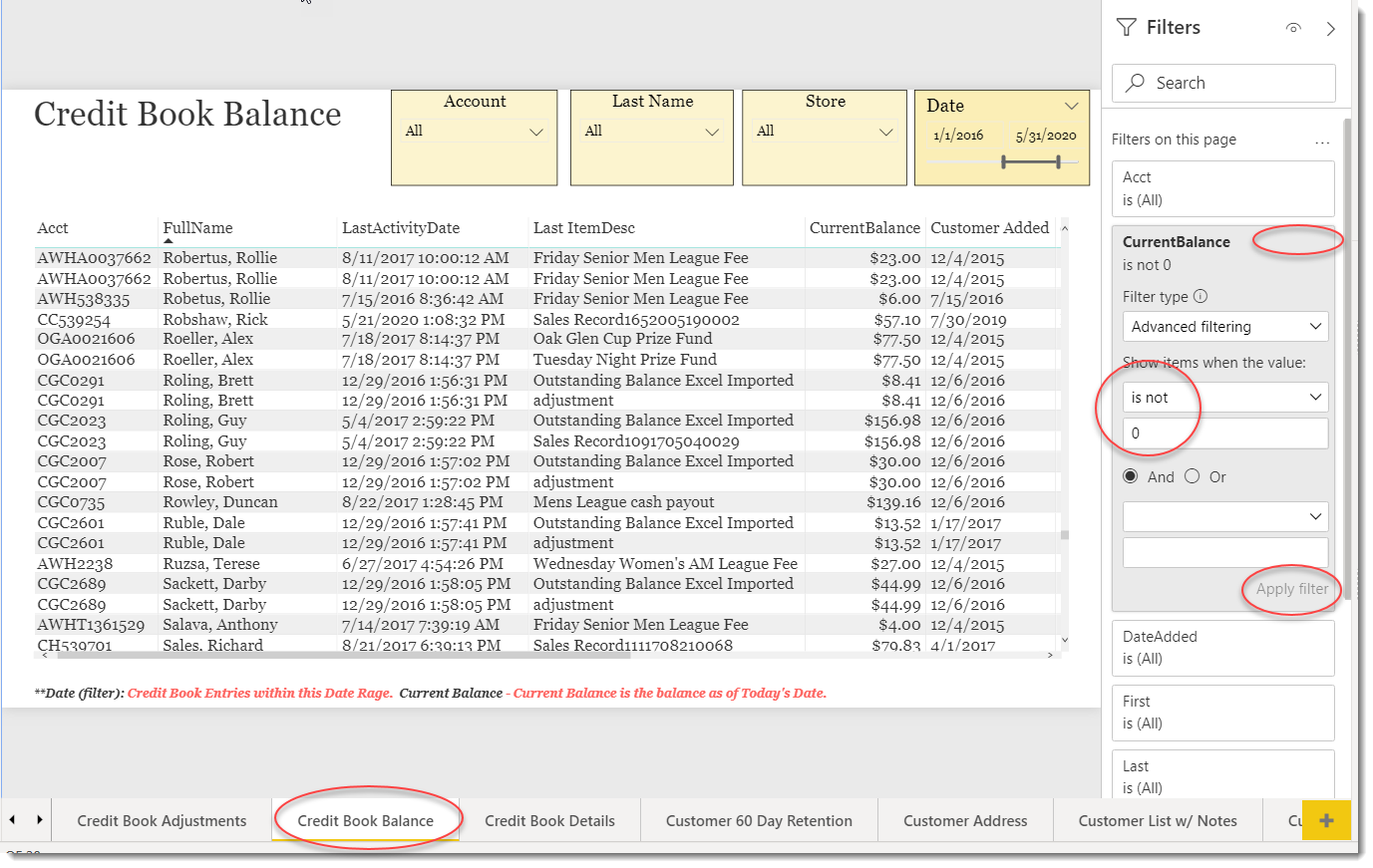Select the And radio button
This screenshot has height=868, width=1373.
tap(1131, 476)
